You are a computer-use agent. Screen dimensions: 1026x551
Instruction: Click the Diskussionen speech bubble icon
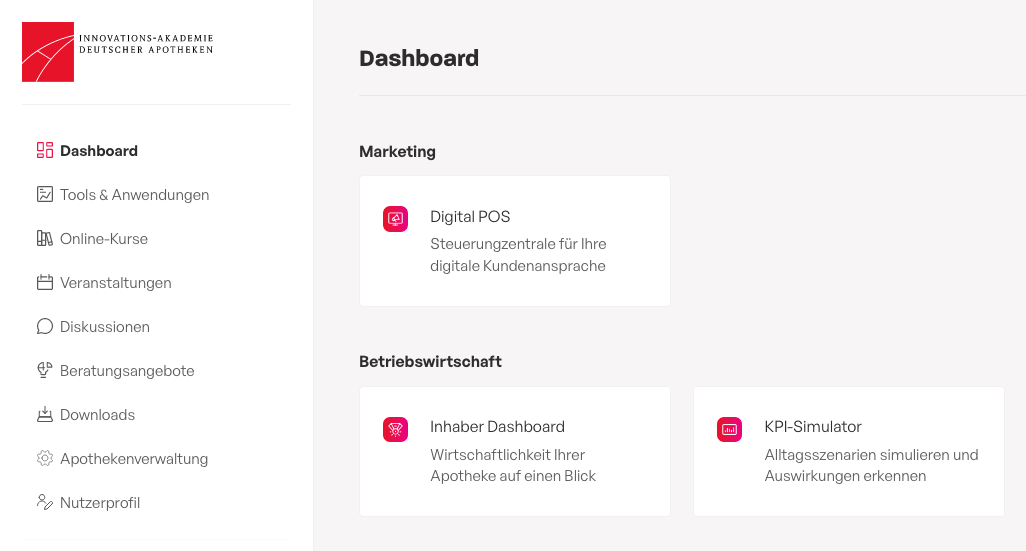click(x=44, y=327)
